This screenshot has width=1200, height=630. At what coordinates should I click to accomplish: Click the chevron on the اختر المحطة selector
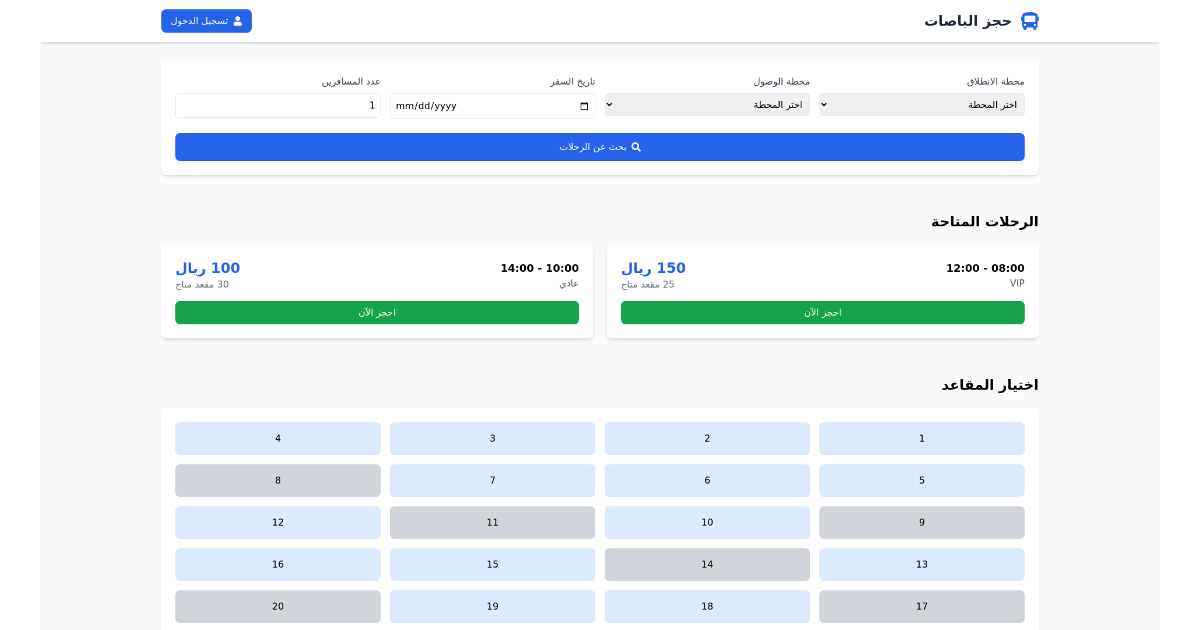point(823,104)
